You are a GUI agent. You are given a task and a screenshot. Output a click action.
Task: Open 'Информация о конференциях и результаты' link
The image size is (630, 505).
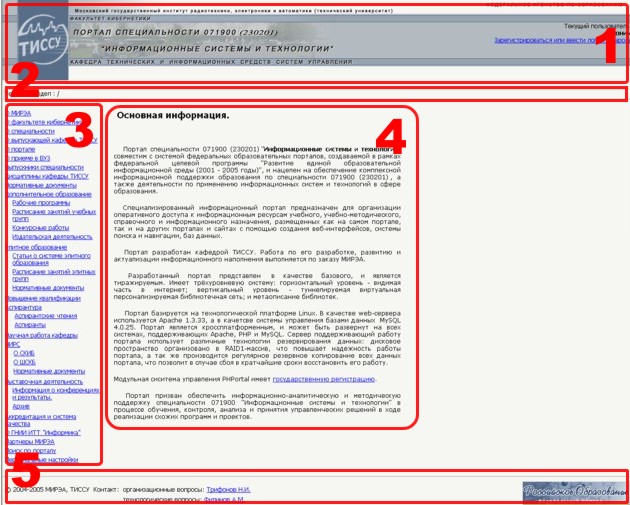click(55, 394)
